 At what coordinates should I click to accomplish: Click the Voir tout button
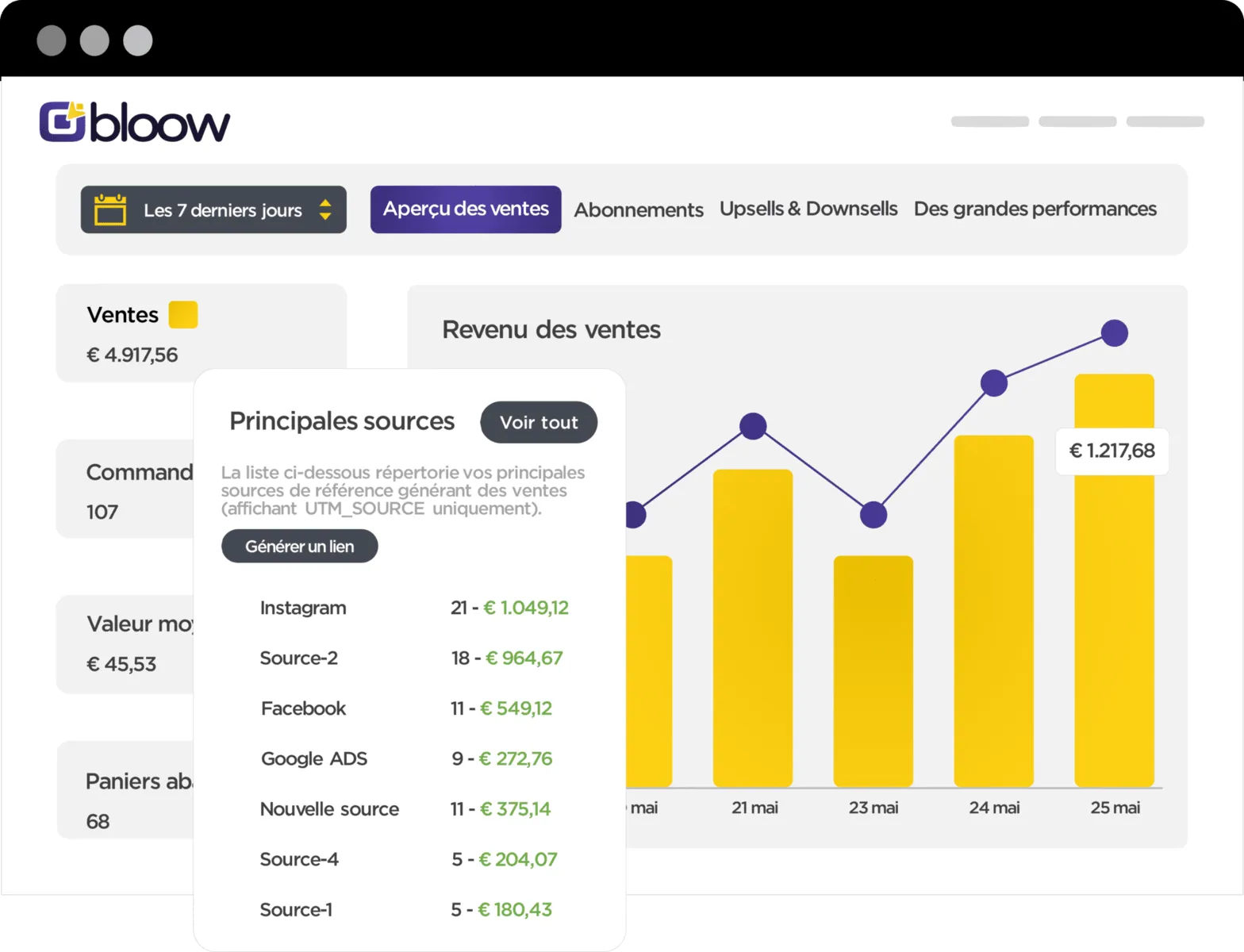(539, 422)
